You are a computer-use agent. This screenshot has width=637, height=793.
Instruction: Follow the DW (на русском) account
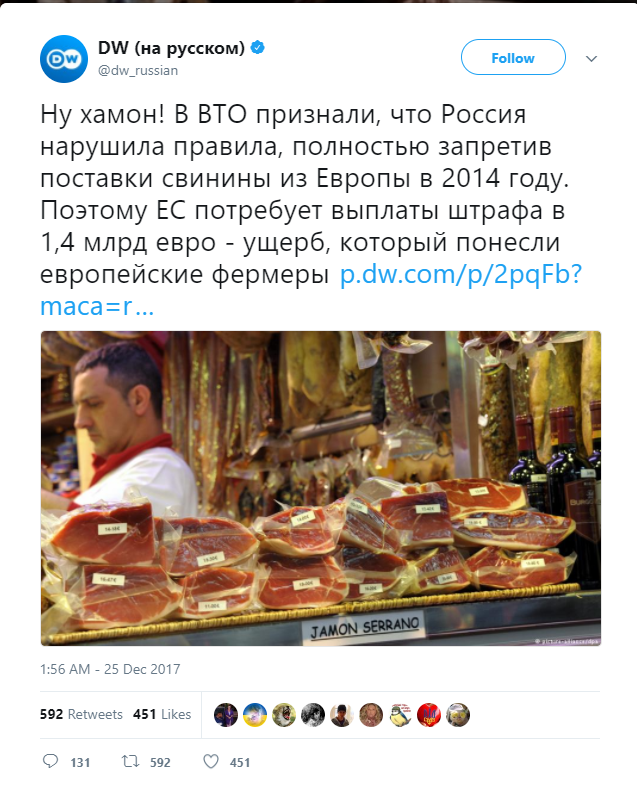pyautogui.click(x=513, y=57)
